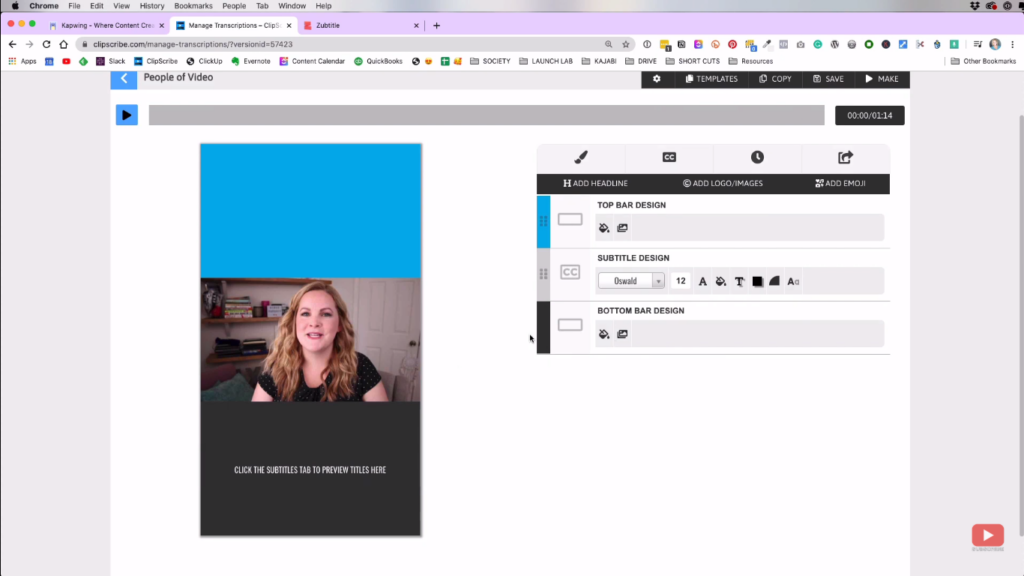Grab the top bar blue drag handle
This screenshot has height=576, width=1024.
click(x=543, y=221)
